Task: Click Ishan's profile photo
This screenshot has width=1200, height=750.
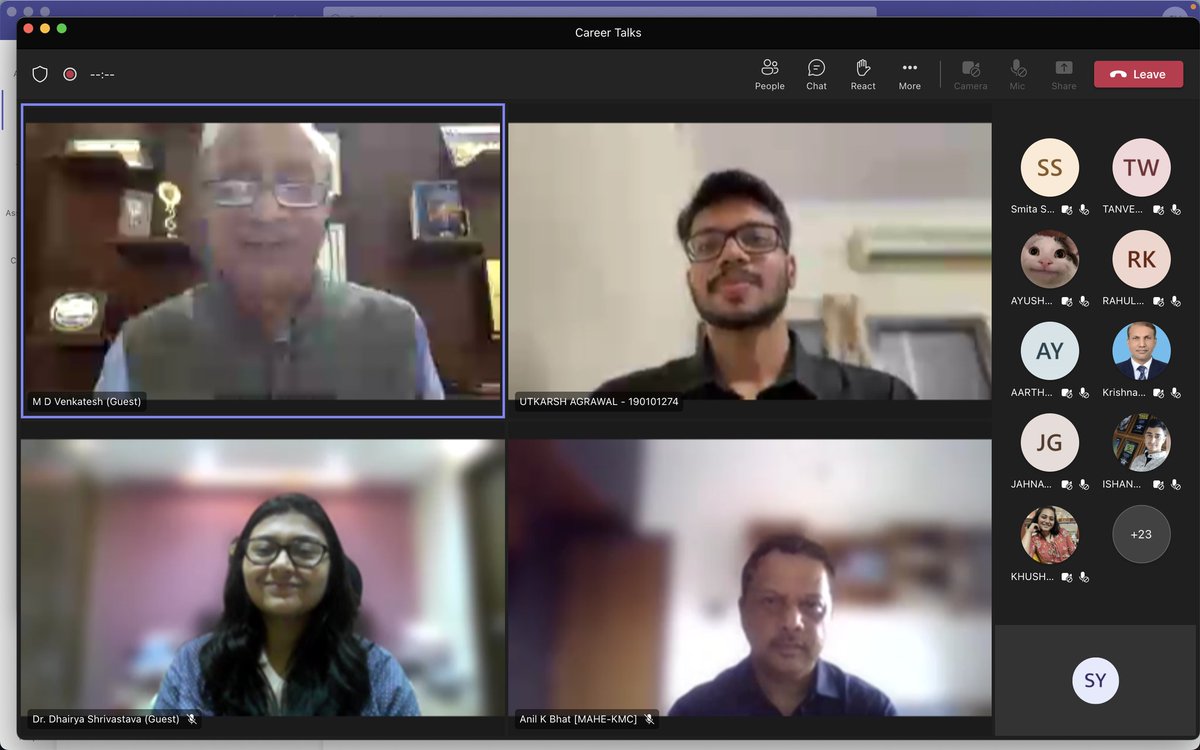Action: pyautogui.click(x=1141, y=442)
